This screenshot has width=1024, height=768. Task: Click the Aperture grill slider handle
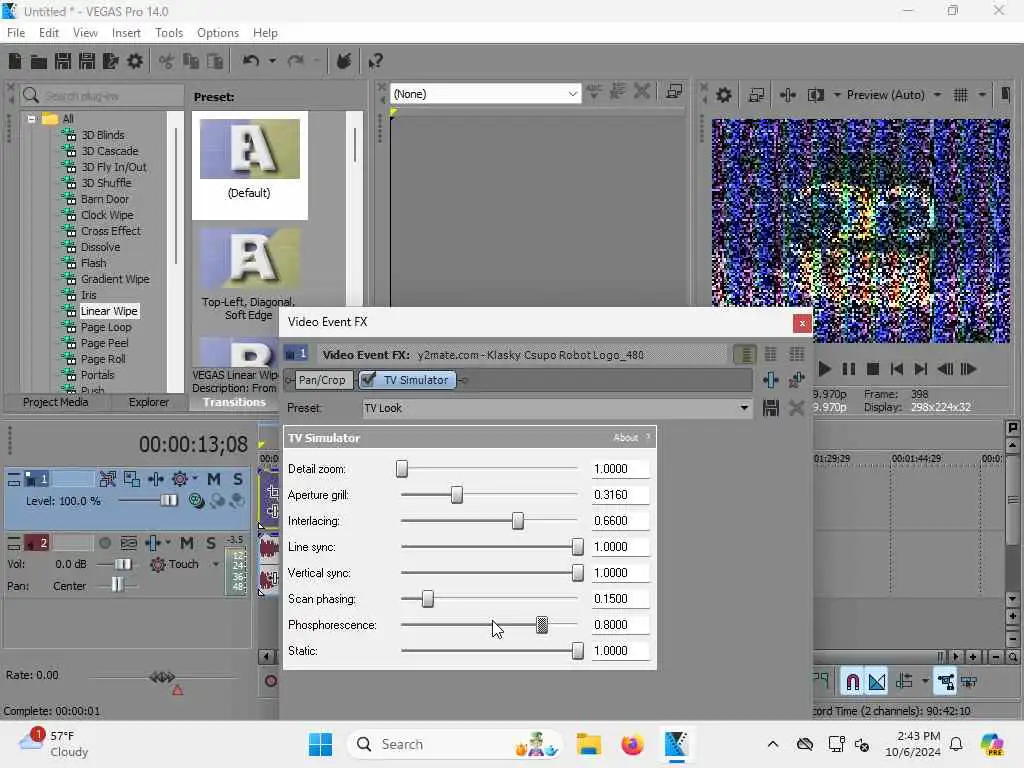tap(457, 495)
